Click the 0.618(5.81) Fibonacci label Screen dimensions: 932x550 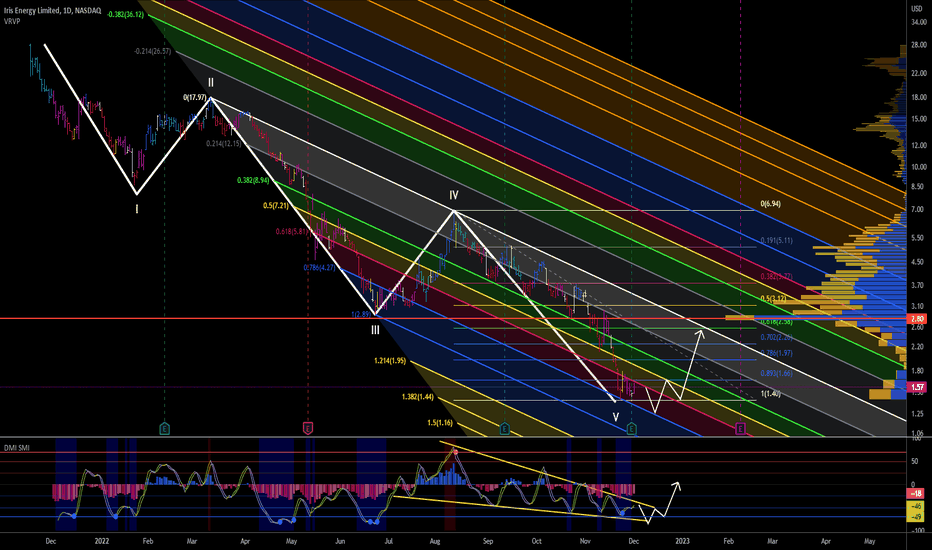292,232
